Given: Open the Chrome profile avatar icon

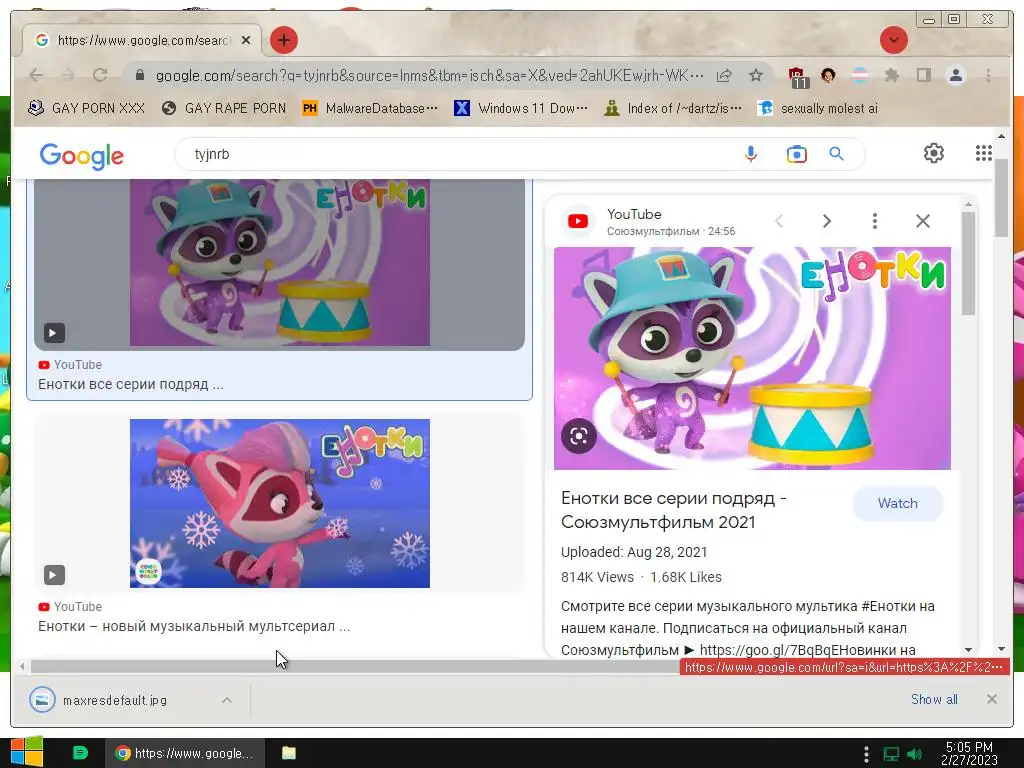Looking at the screenshot, I should tap(955, 76).
